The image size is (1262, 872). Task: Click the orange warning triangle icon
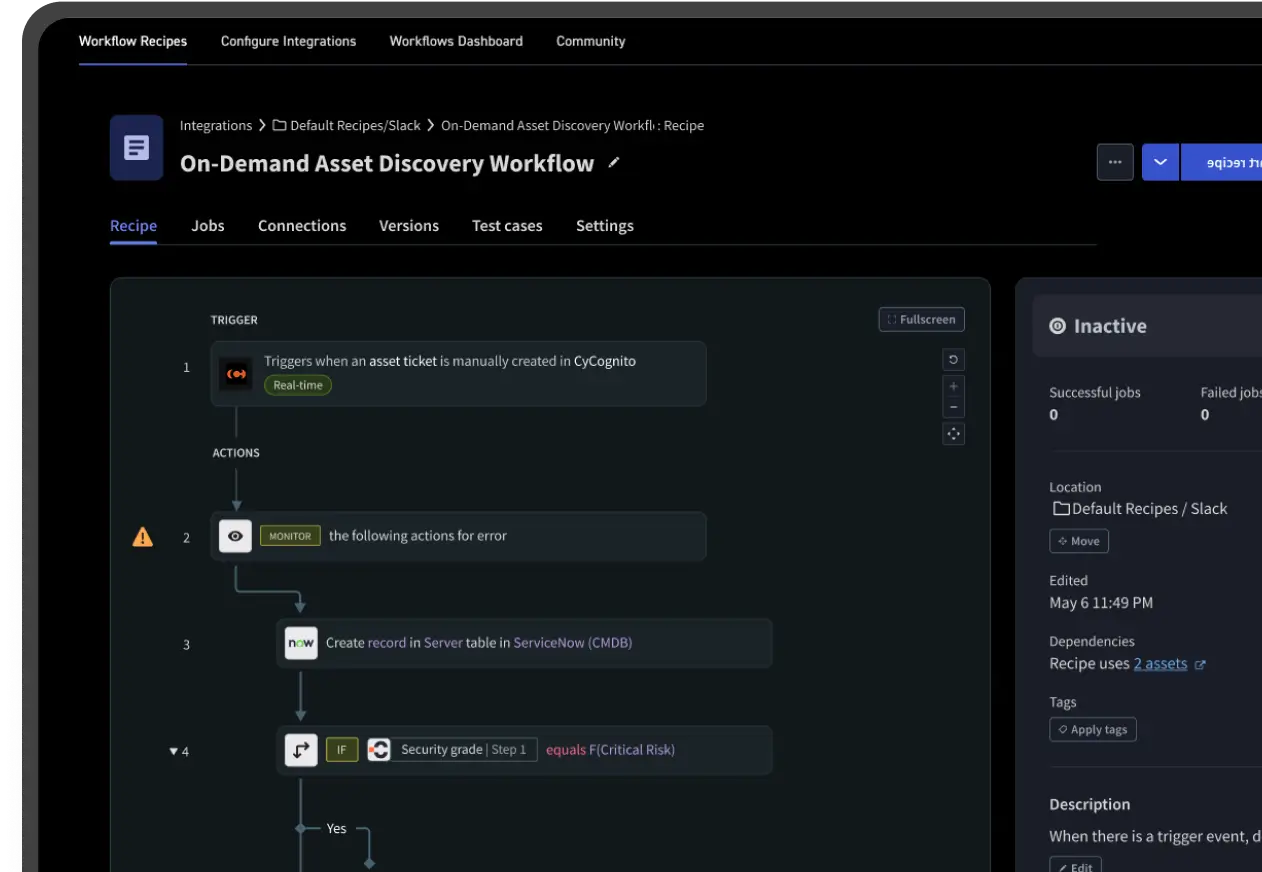(x=143, y=537)
